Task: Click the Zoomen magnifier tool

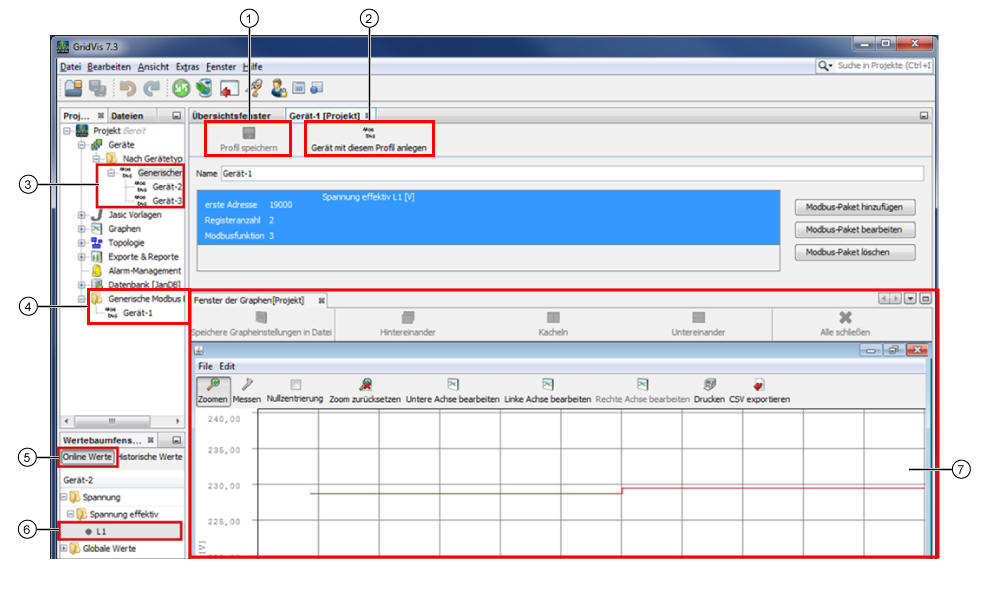Action: coord(212,384)
